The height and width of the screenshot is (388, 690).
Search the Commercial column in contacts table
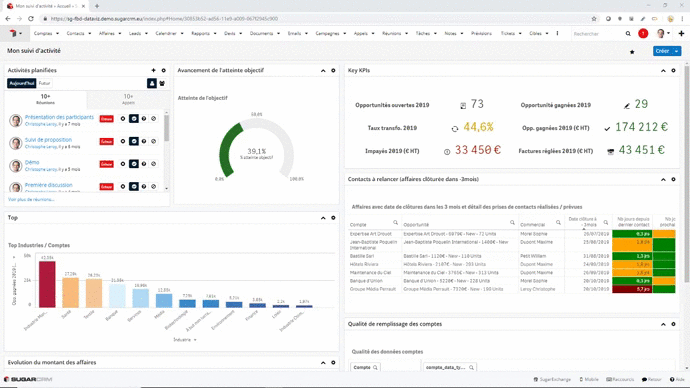click(558, 223)
